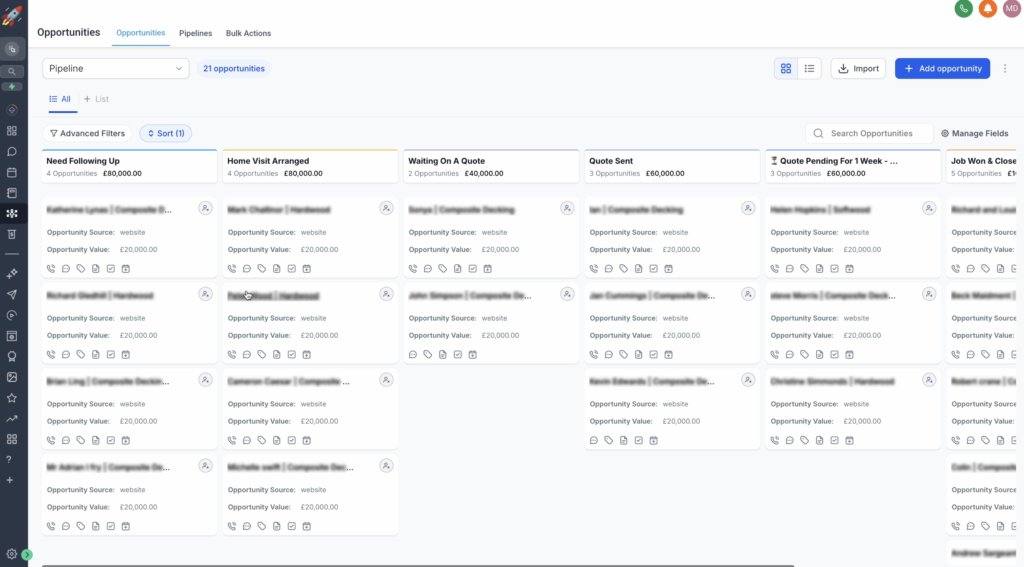The image size is (1024, 567).
Task: Add appointment icon on Cameron Caesar card
Action: [307, 440]
